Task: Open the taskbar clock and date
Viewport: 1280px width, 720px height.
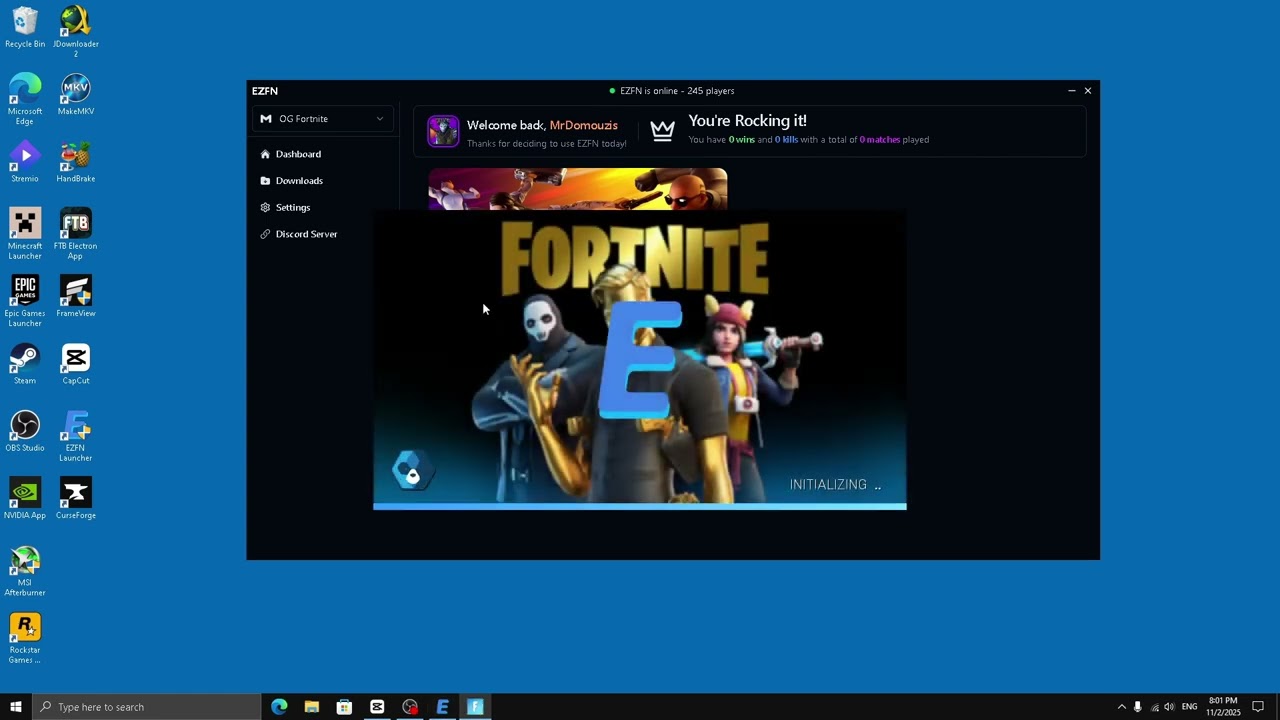Action: [x=1223, y=707]
